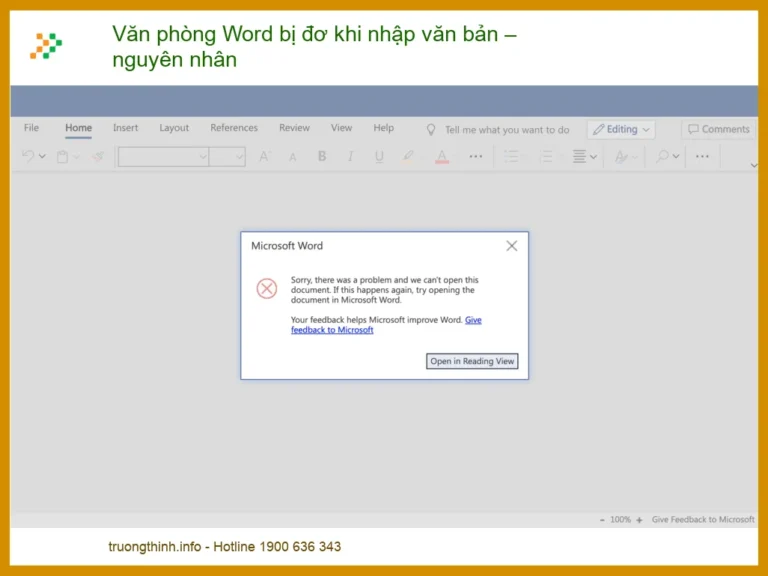768x576 pixels.
Task: Select the Format Painter icon
Action: click(x=98, y=157)
